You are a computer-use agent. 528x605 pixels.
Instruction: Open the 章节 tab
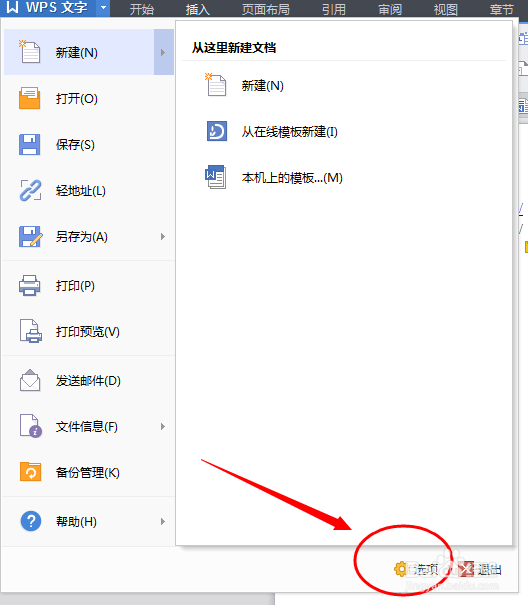click(502, 9)
